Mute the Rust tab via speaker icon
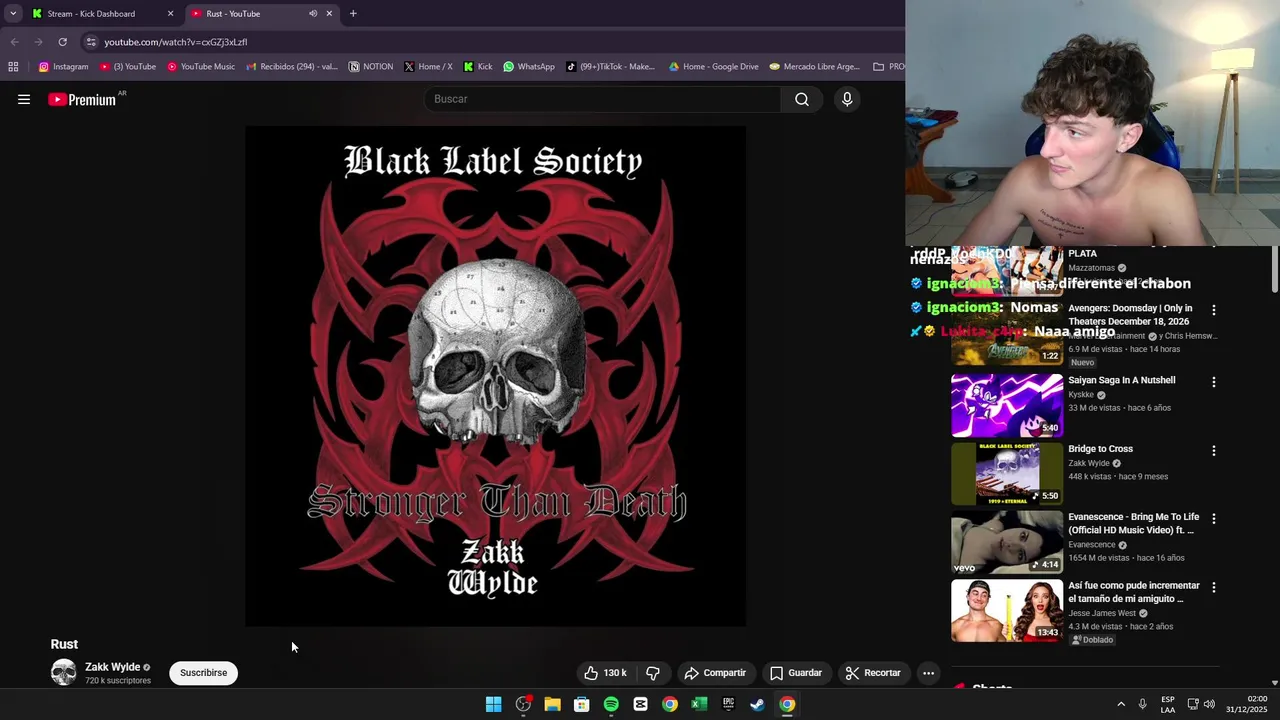1280x720 pixels. pyautogui.click(x=312, y=14)
